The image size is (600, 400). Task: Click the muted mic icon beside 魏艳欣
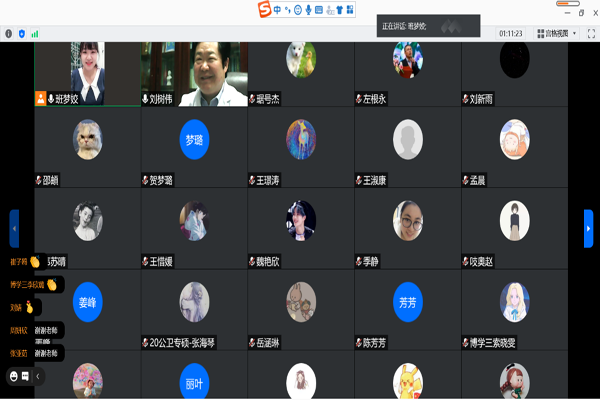coord(252,261)
